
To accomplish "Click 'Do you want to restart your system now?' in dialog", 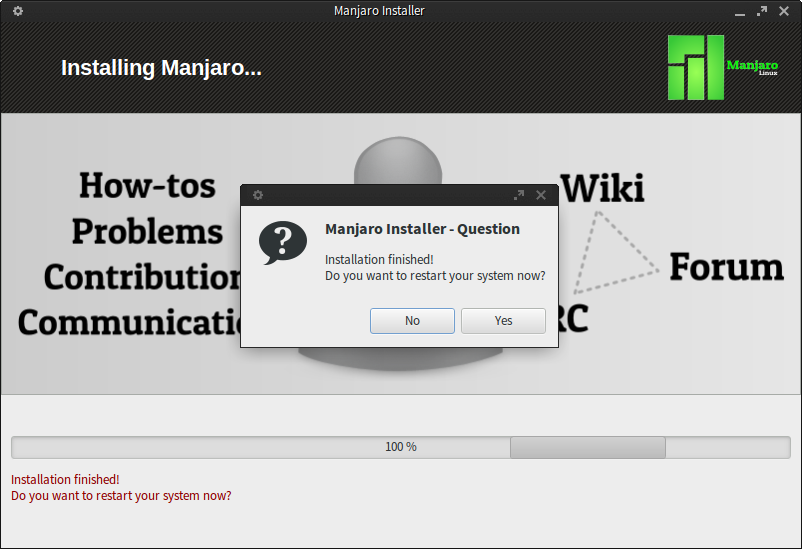I will 435,276.
